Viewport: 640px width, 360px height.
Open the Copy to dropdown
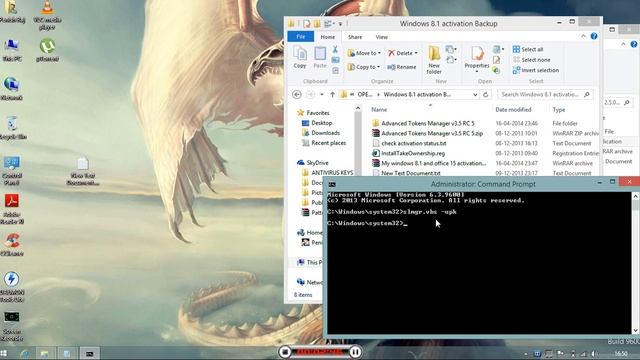pyautogui.click(x=363, y=67)
